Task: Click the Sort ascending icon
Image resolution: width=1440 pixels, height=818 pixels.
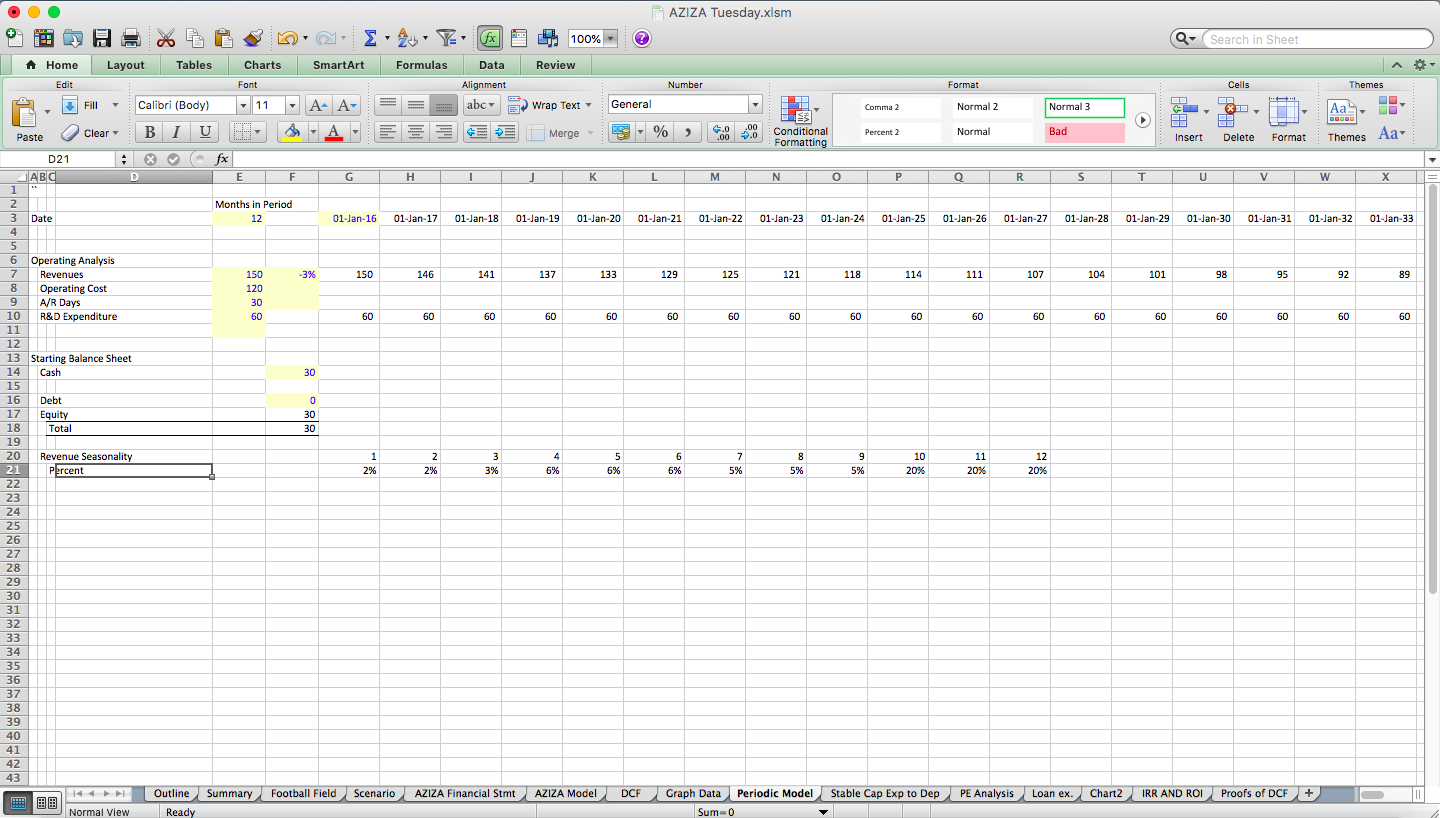Action: [x=405, y=37]
